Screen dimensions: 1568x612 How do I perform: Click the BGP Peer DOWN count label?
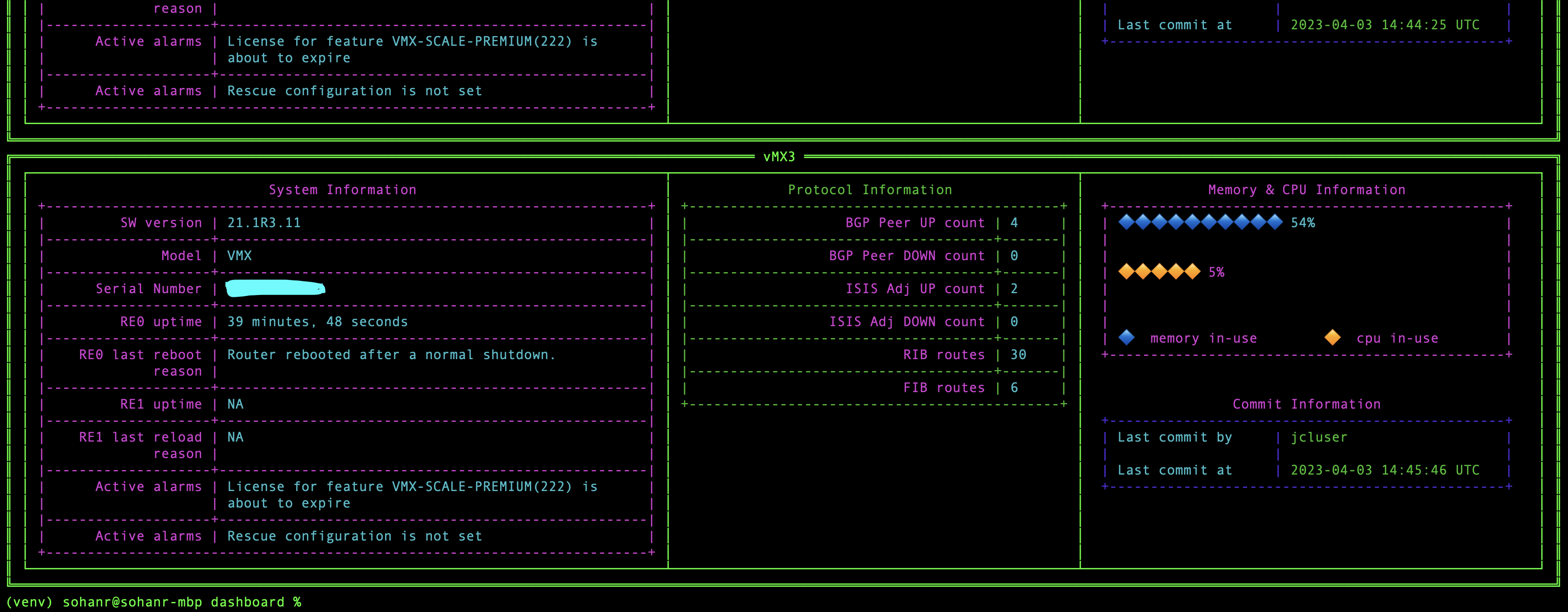point(907,256)
